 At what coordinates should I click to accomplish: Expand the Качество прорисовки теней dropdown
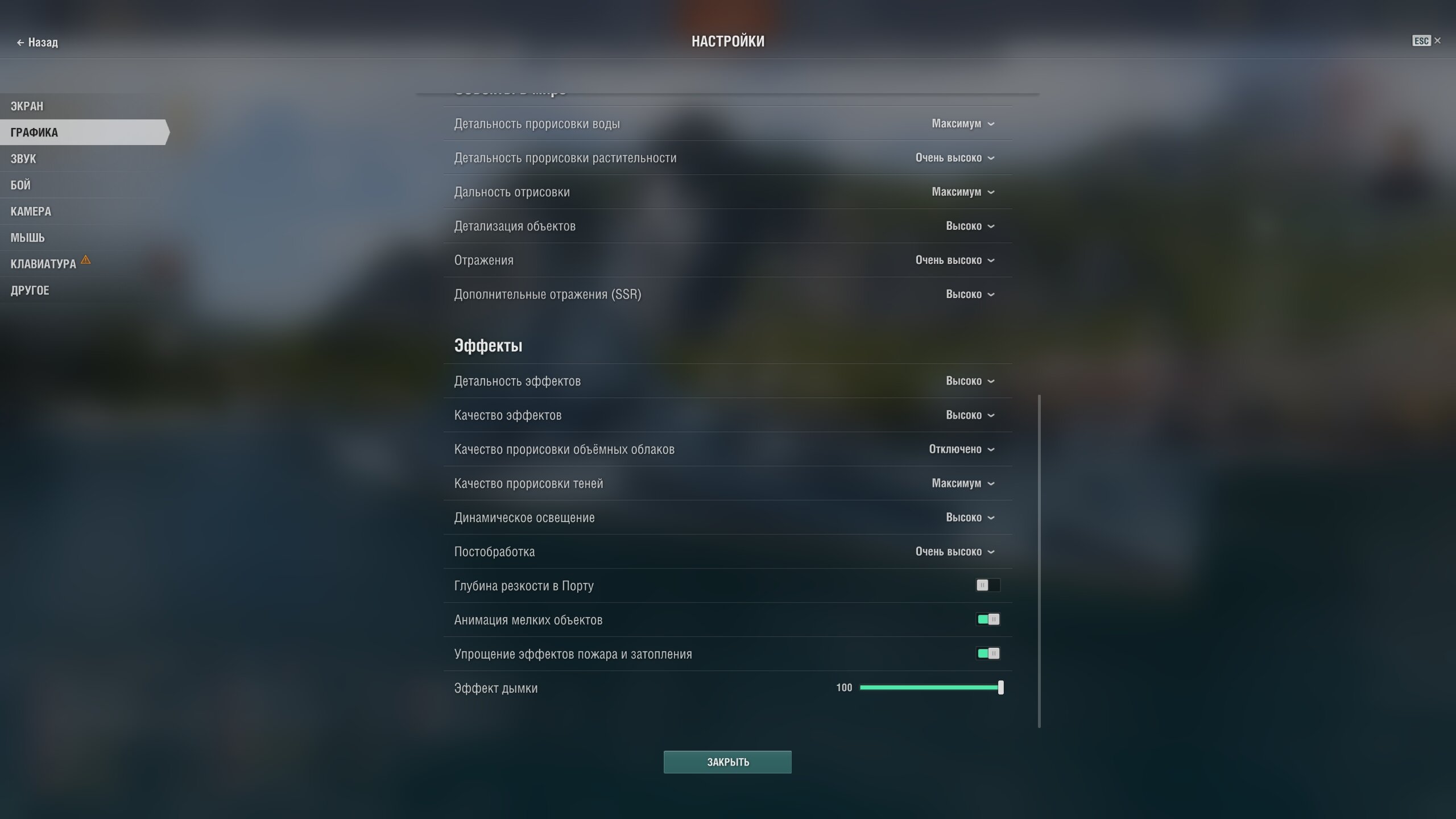pos(963,483)
